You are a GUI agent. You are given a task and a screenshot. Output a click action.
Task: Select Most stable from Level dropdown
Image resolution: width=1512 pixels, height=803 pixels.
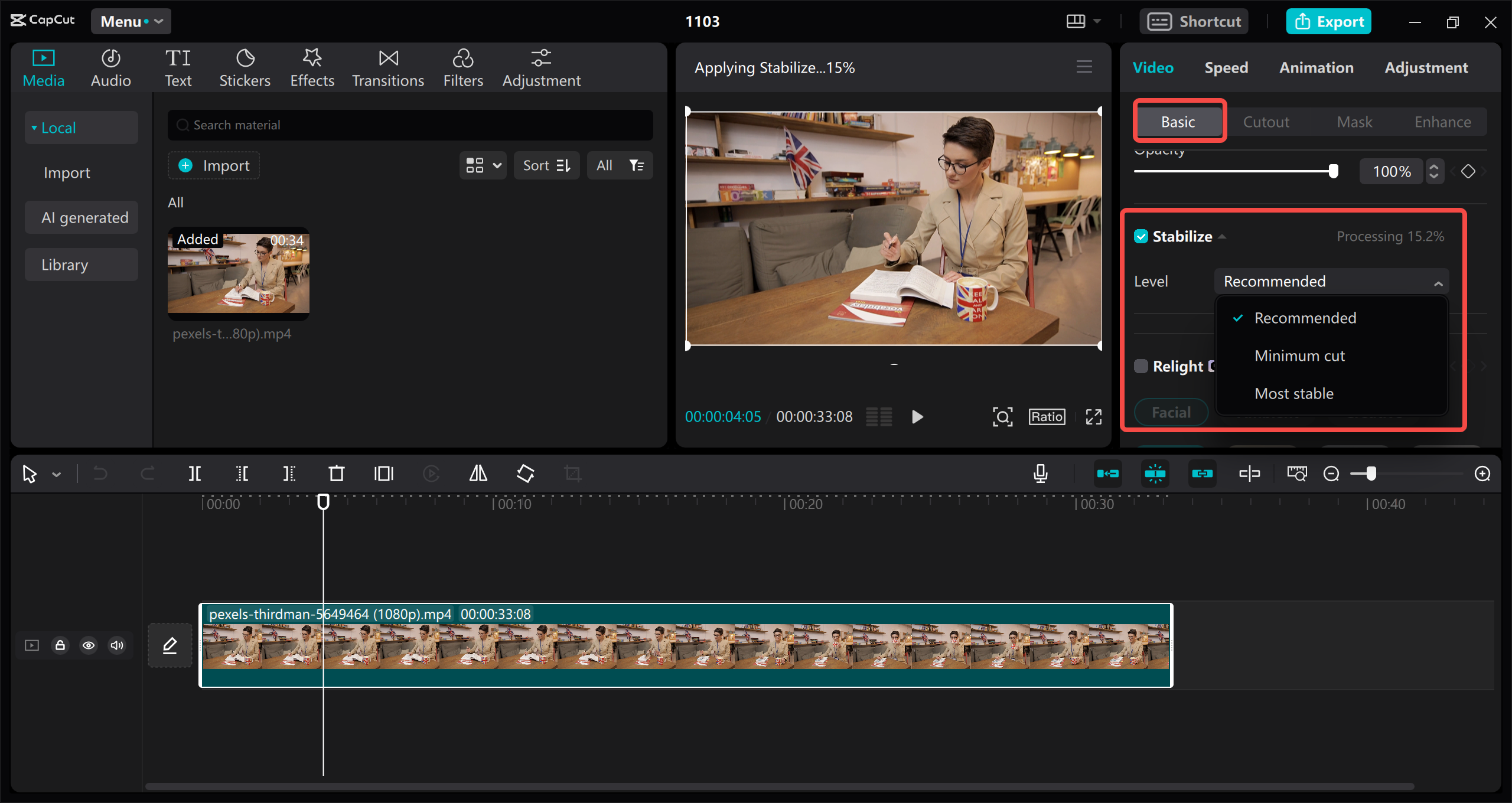point(1293,394)
